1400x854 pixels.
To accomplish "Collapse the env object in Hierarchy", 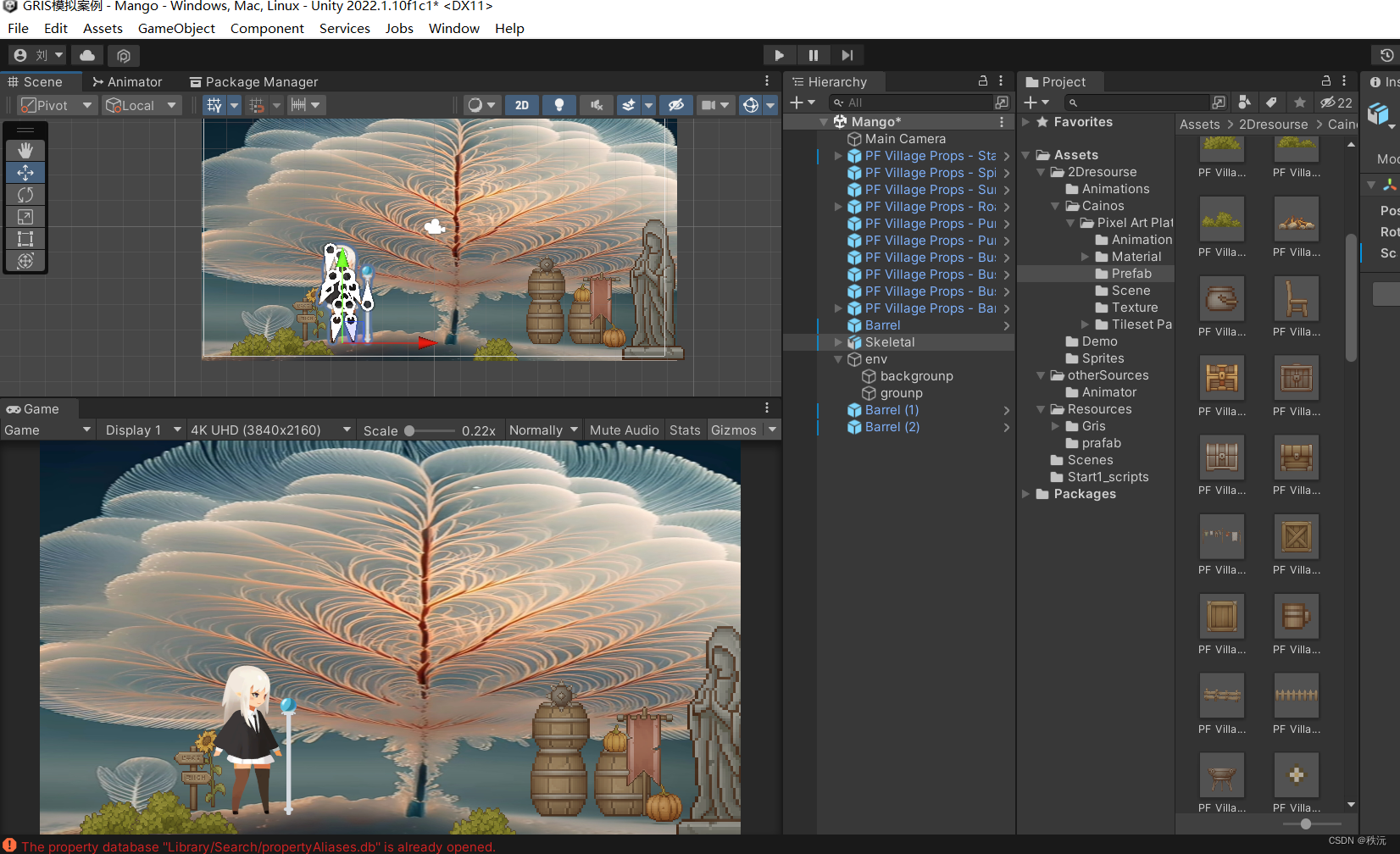I will [838, 359].
